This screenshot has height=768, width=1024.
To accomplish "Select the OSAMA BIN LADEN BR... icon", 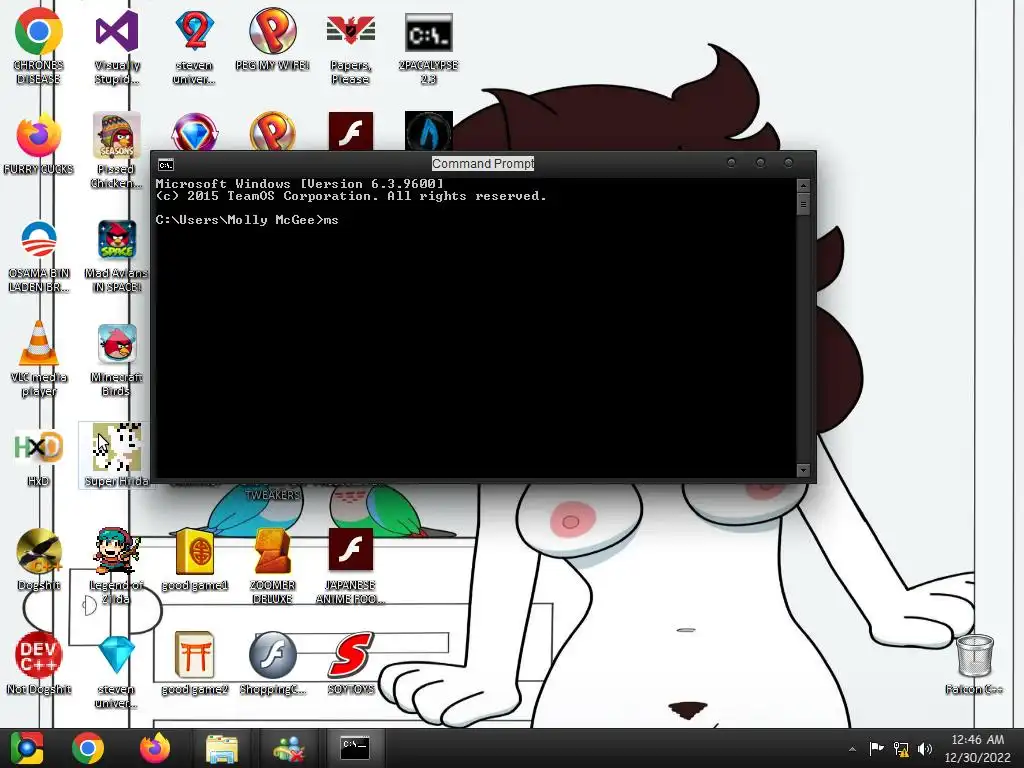I will 39,256.
